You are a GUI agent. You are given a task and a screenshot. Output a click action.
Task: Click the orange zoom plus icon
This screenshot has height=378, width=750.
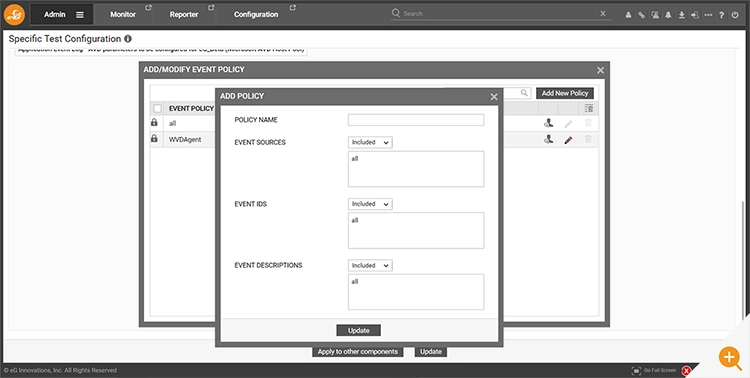point(730,357)
